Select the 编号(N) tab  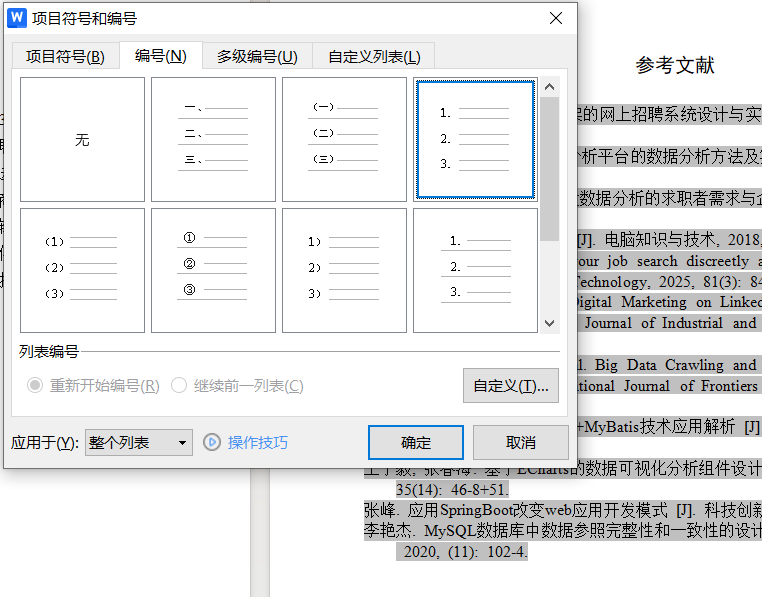161,56
